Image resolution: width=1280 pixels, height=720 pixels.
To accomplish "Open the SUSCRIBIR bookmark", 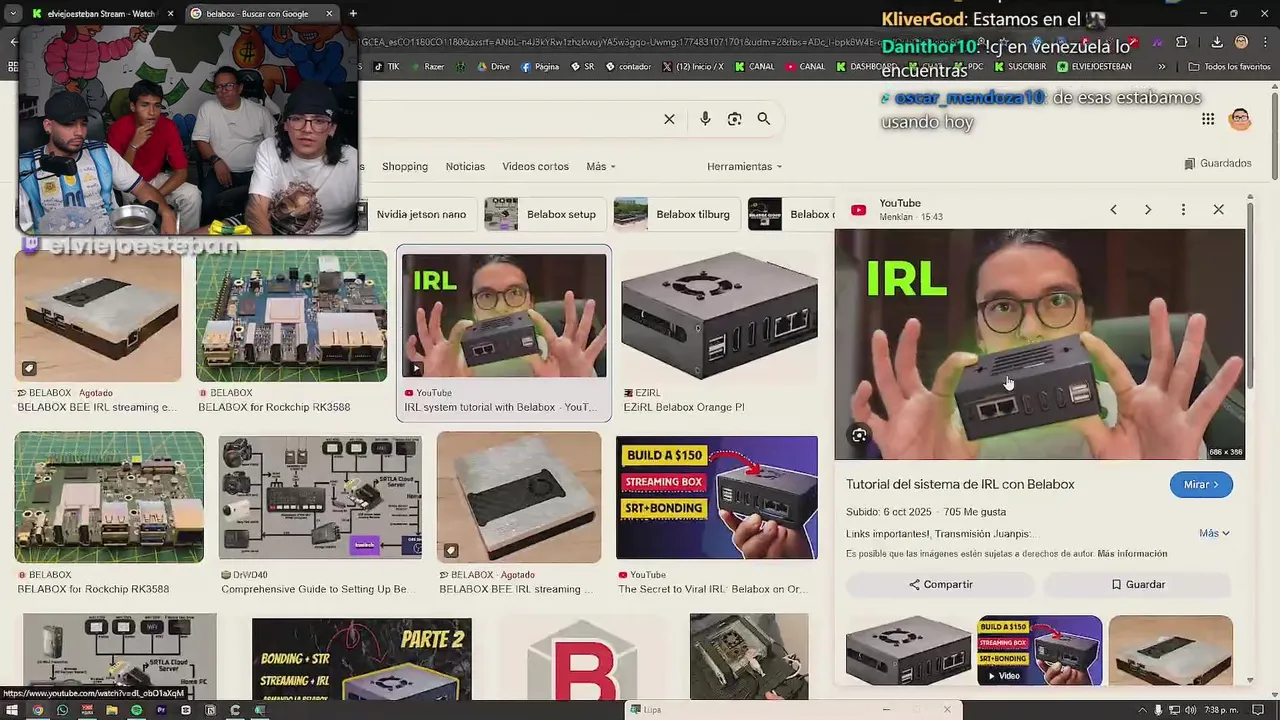I will point(1018,67).
